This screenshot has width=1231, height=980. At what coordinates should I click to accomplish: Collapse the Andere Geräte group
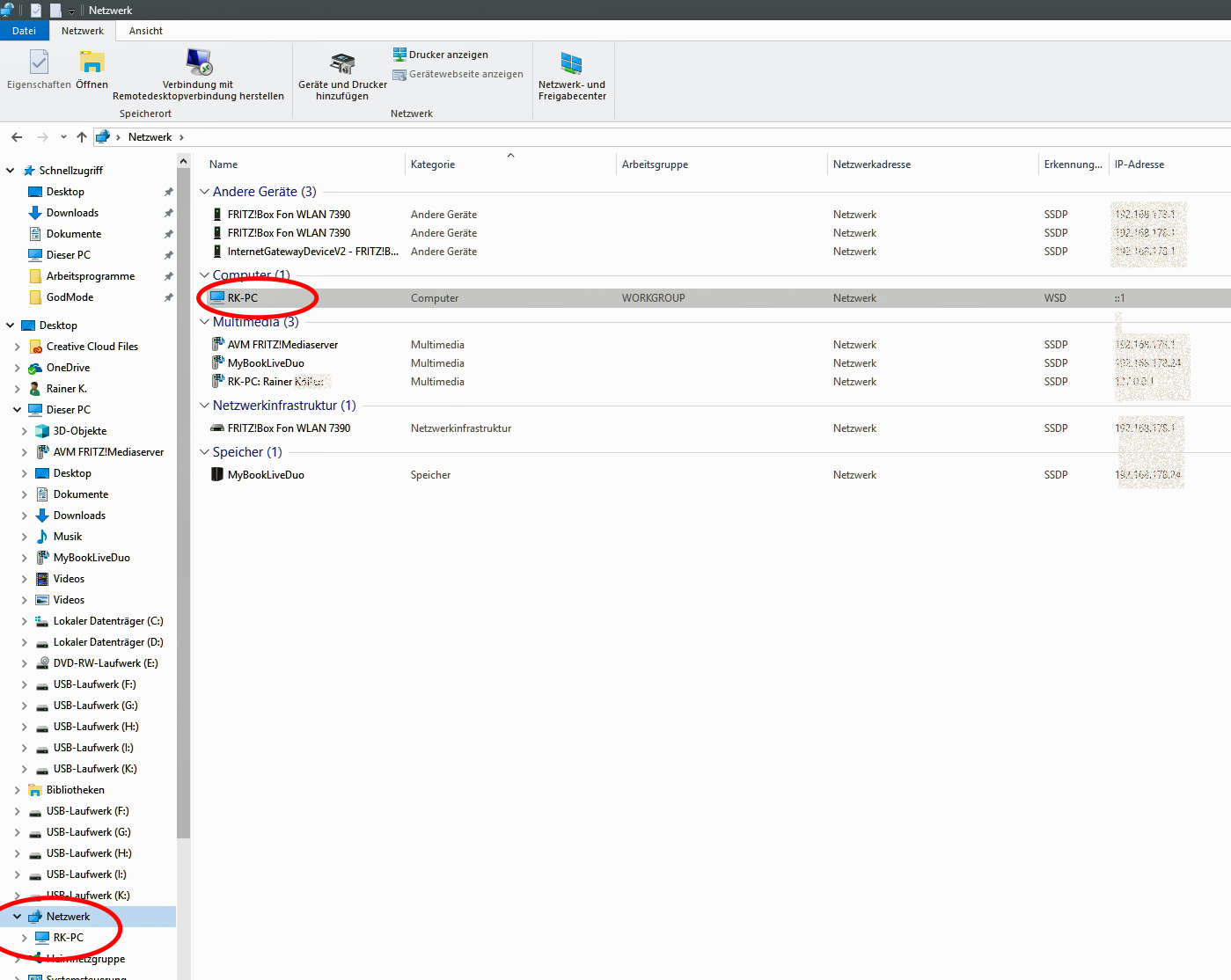204,192
